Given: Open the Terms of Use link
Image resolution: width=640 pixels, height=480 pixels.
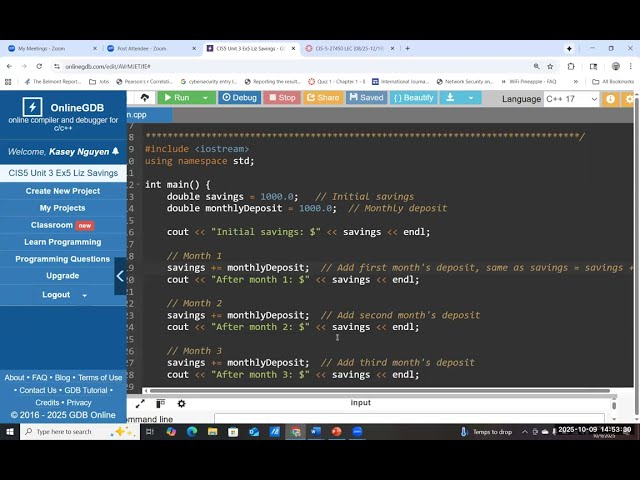Looking at the screenshot, I should pos(100,378).
